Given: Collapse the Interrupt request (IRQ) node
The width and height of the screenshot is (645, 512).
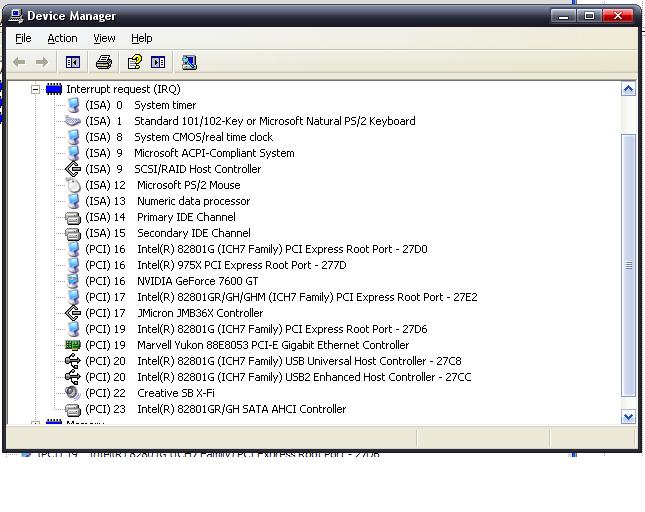Looking at the screenshot, I should pyautogui.click(x=35, y=89).
